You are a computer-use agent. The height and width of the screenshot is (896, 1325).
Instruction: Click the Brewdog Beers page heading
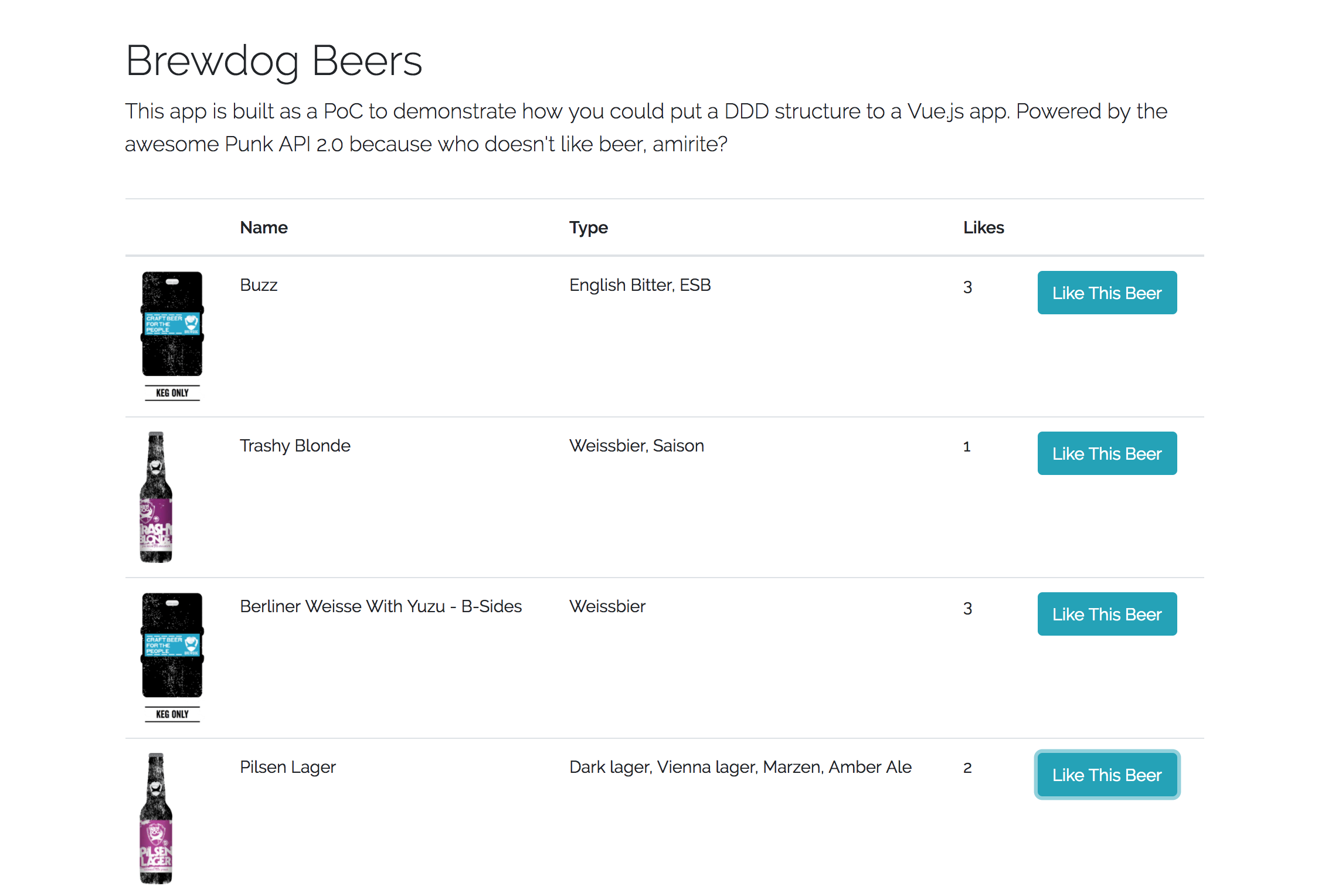(x=274, y=61)
